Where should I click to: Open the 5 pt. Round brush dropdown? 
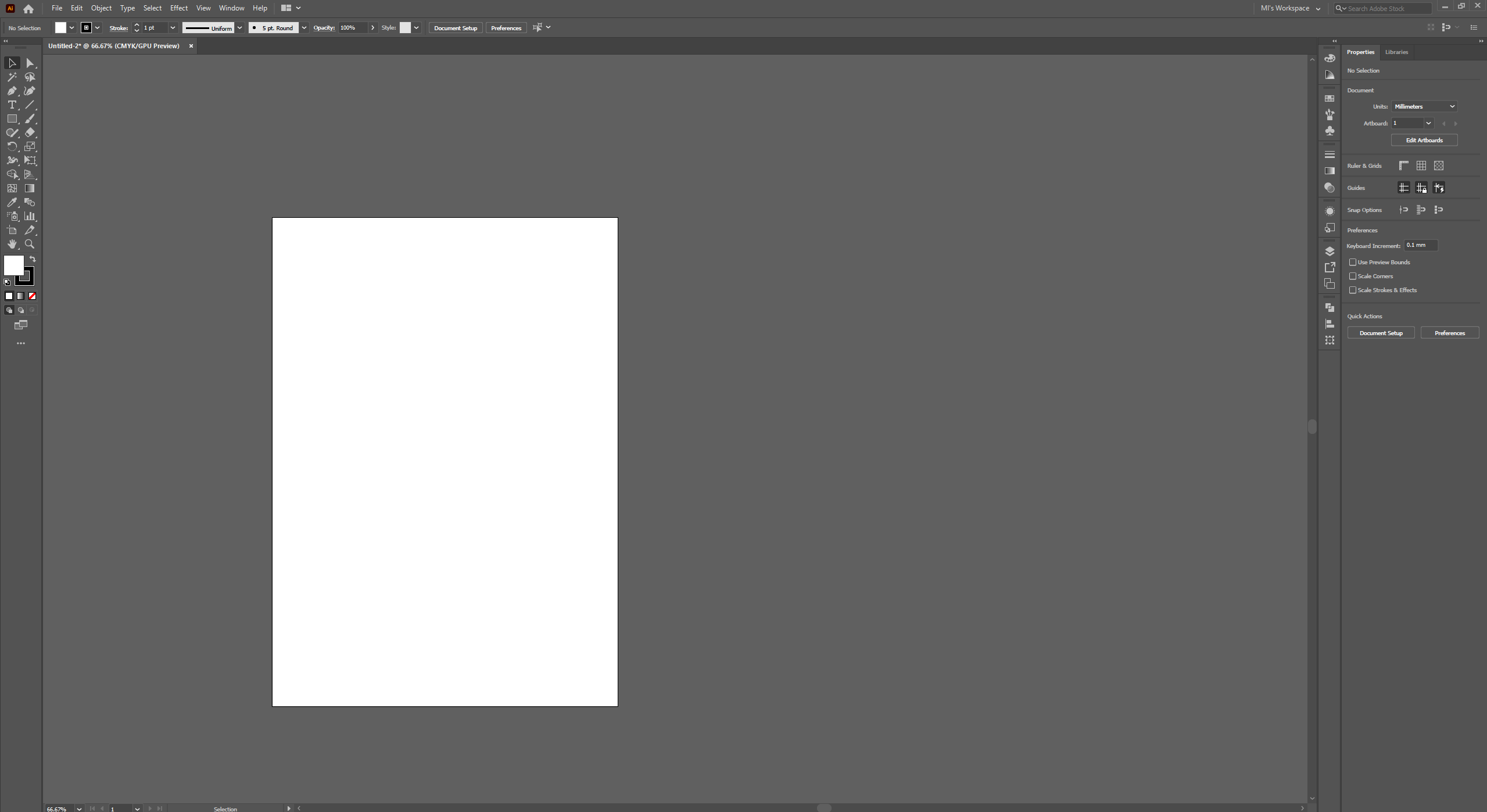(304, 28)
